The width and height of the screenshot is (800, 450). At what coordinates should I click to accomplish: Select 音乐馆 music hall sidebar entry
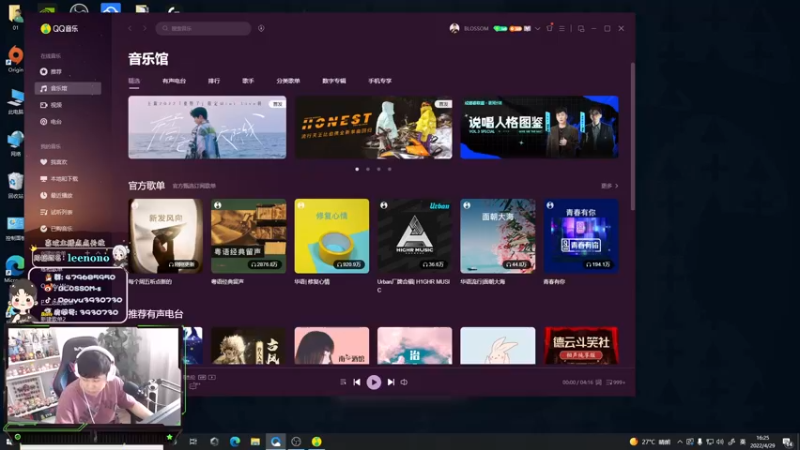coord(68,88)
